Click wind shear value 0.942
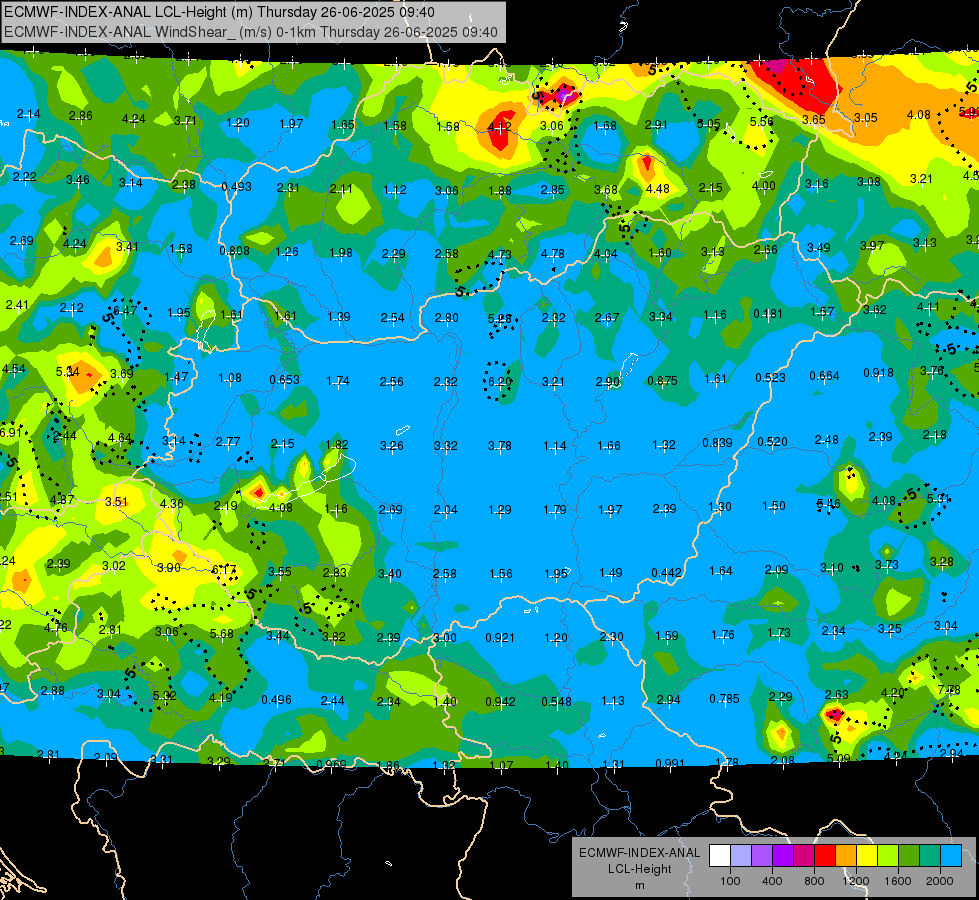Screen dimensions: 979x900 [501, 701]
